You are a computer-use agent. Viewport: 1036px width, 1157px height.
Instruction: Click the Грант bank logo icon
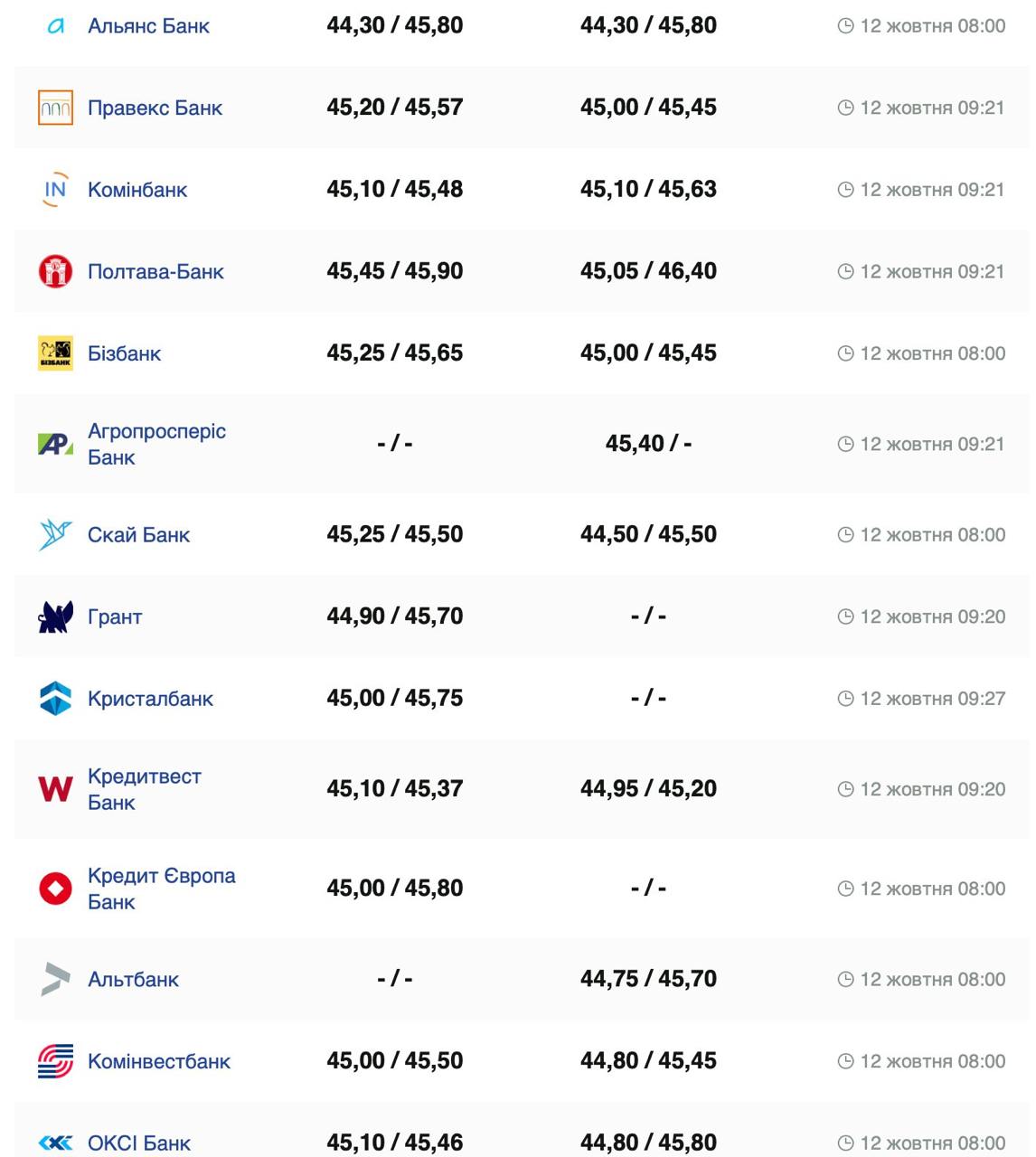[x=55, y=617]
